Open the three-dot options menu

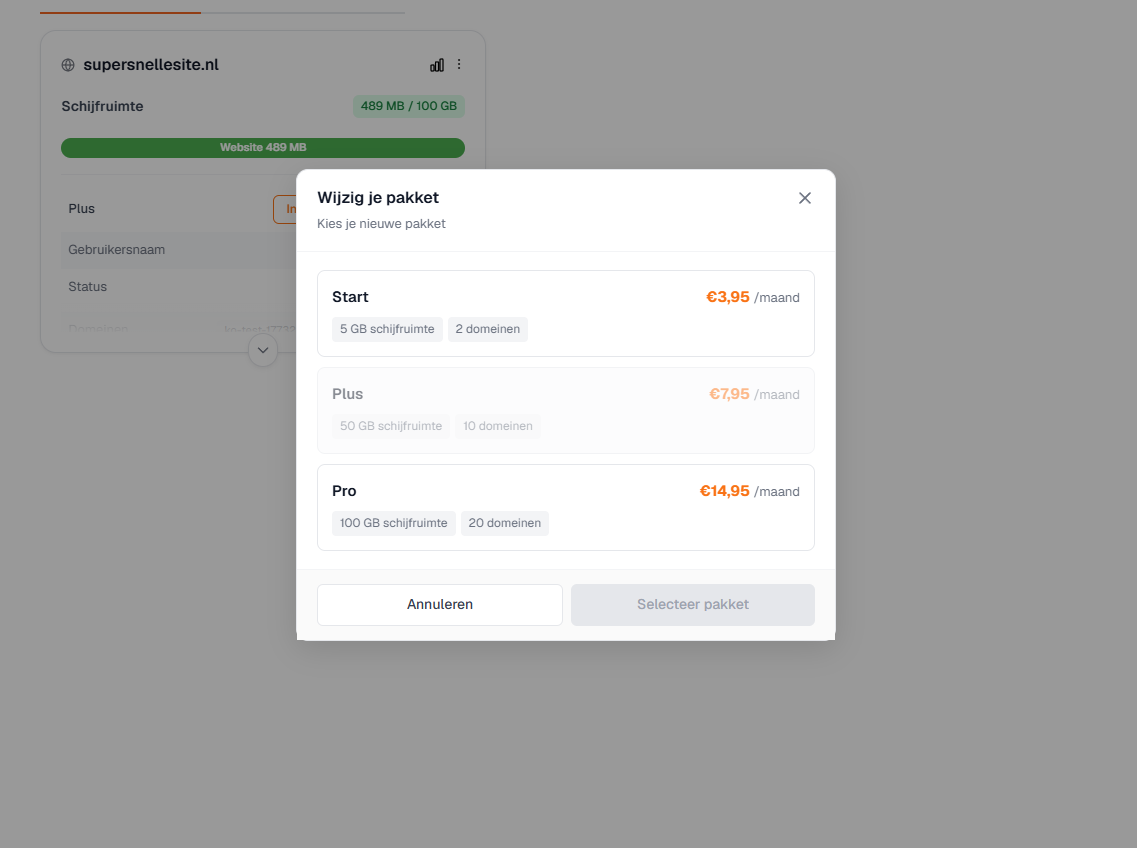tap(459, 65)
